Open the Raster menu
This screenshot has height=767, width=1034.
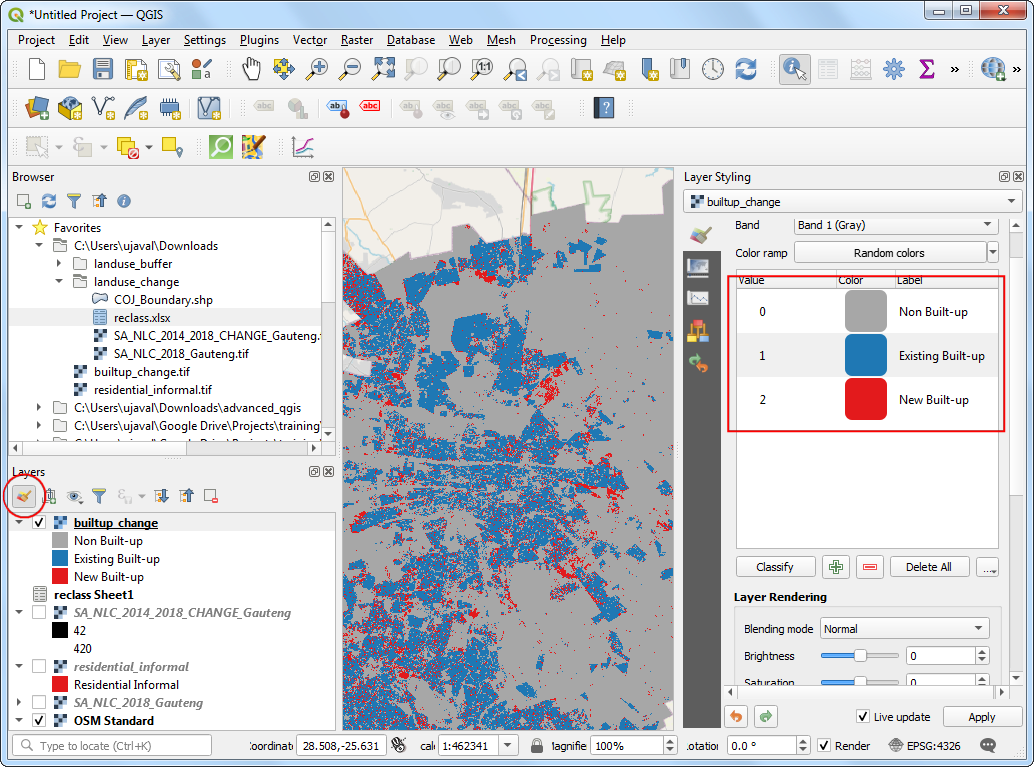356,40
